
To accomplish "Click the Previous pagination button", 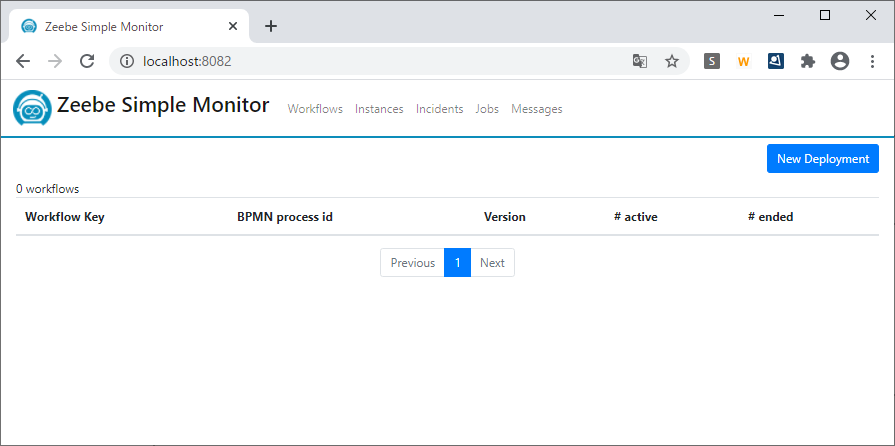I will click(413, 263).
